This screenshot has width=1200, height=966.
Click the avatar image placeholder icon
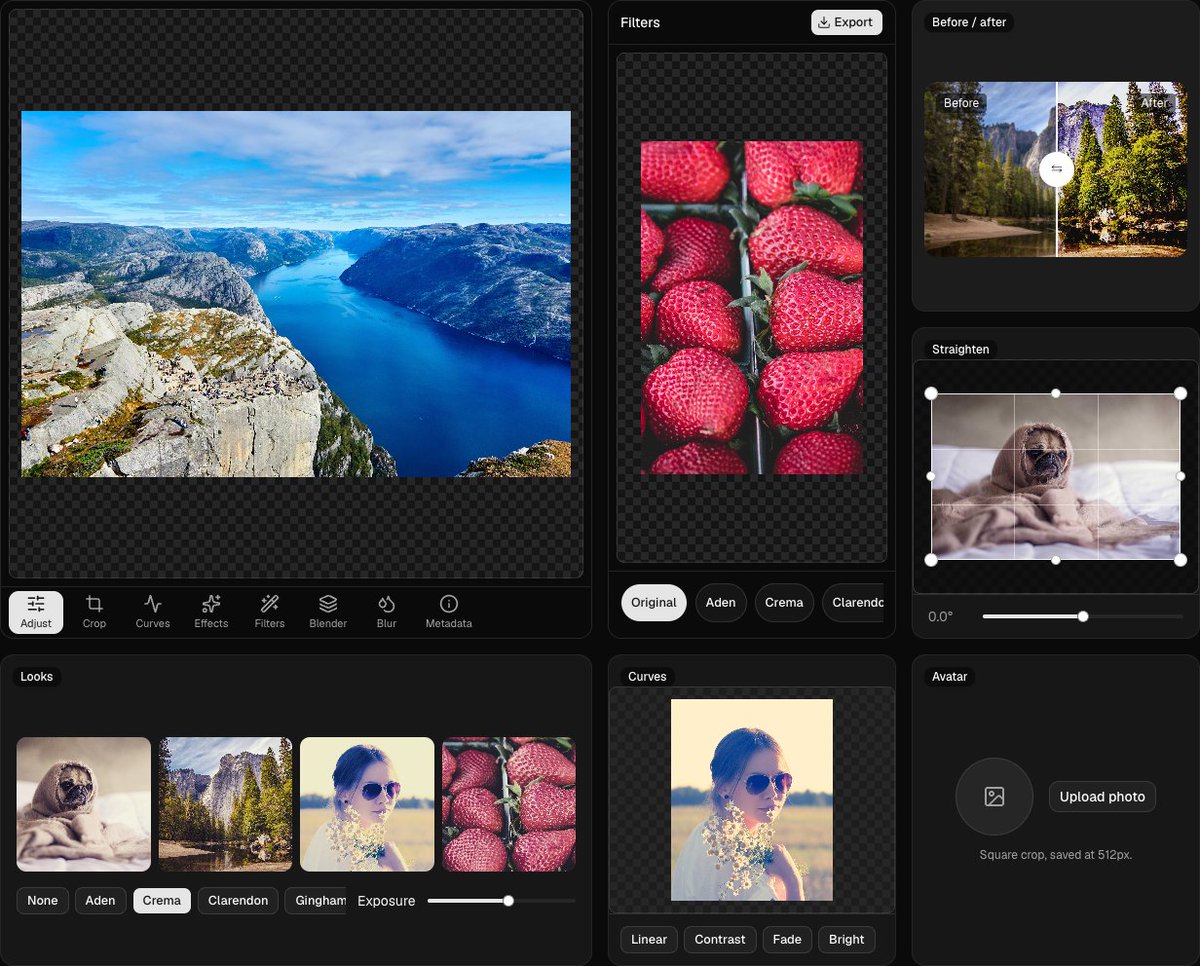point(994,797)
